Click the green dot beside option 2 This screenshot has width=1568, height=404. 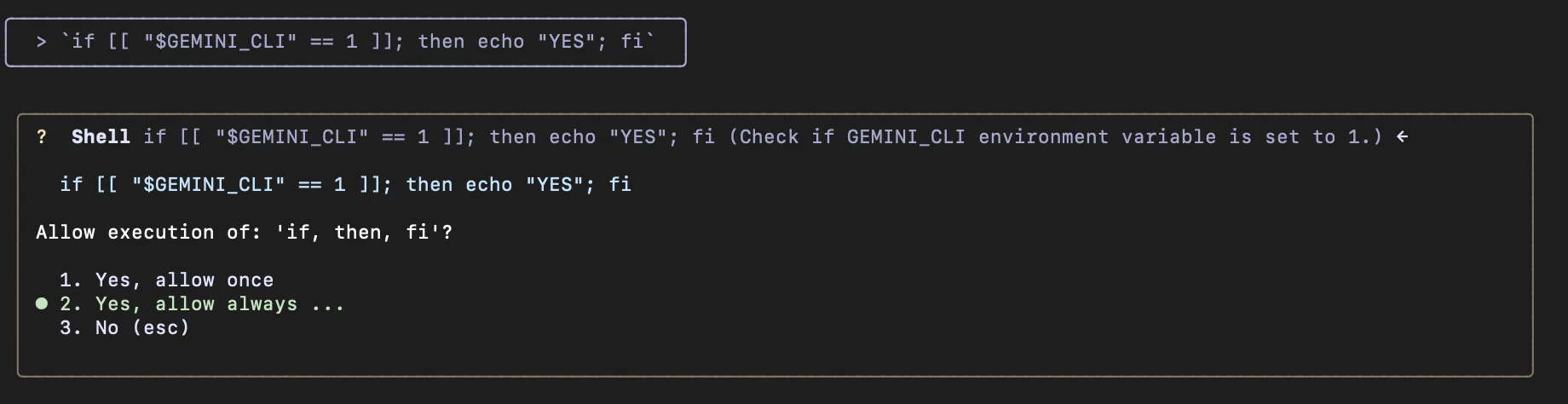pos(42,304)
